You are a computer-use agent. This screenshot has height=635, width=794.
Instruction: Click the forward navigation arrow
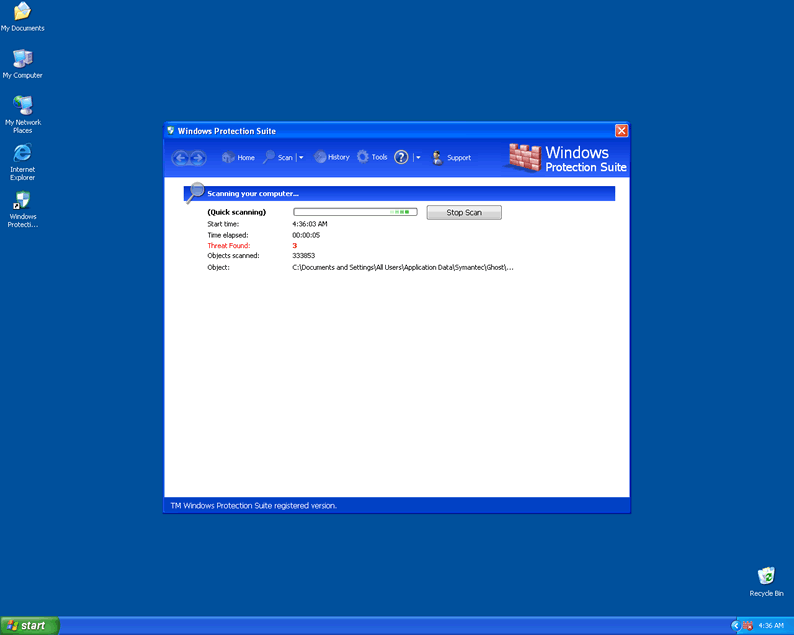coord(197,158)
